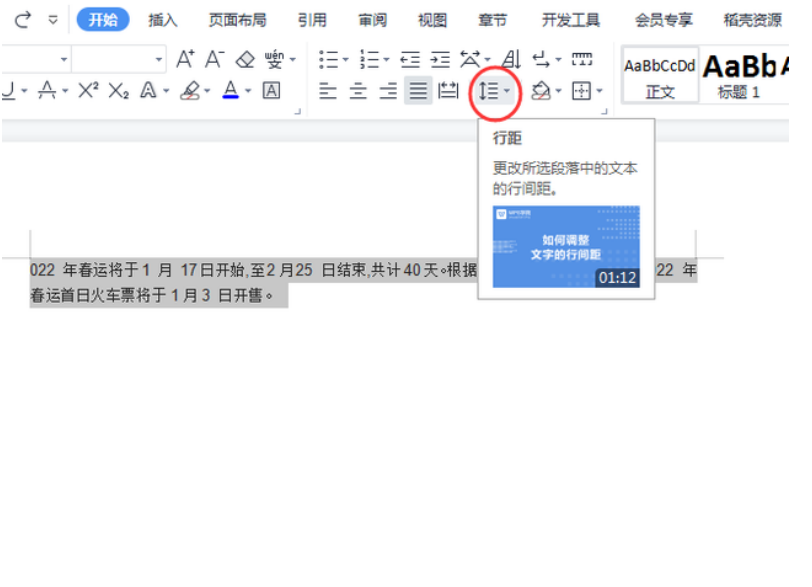Expand the font color dropdown arrow

point(248,92)
